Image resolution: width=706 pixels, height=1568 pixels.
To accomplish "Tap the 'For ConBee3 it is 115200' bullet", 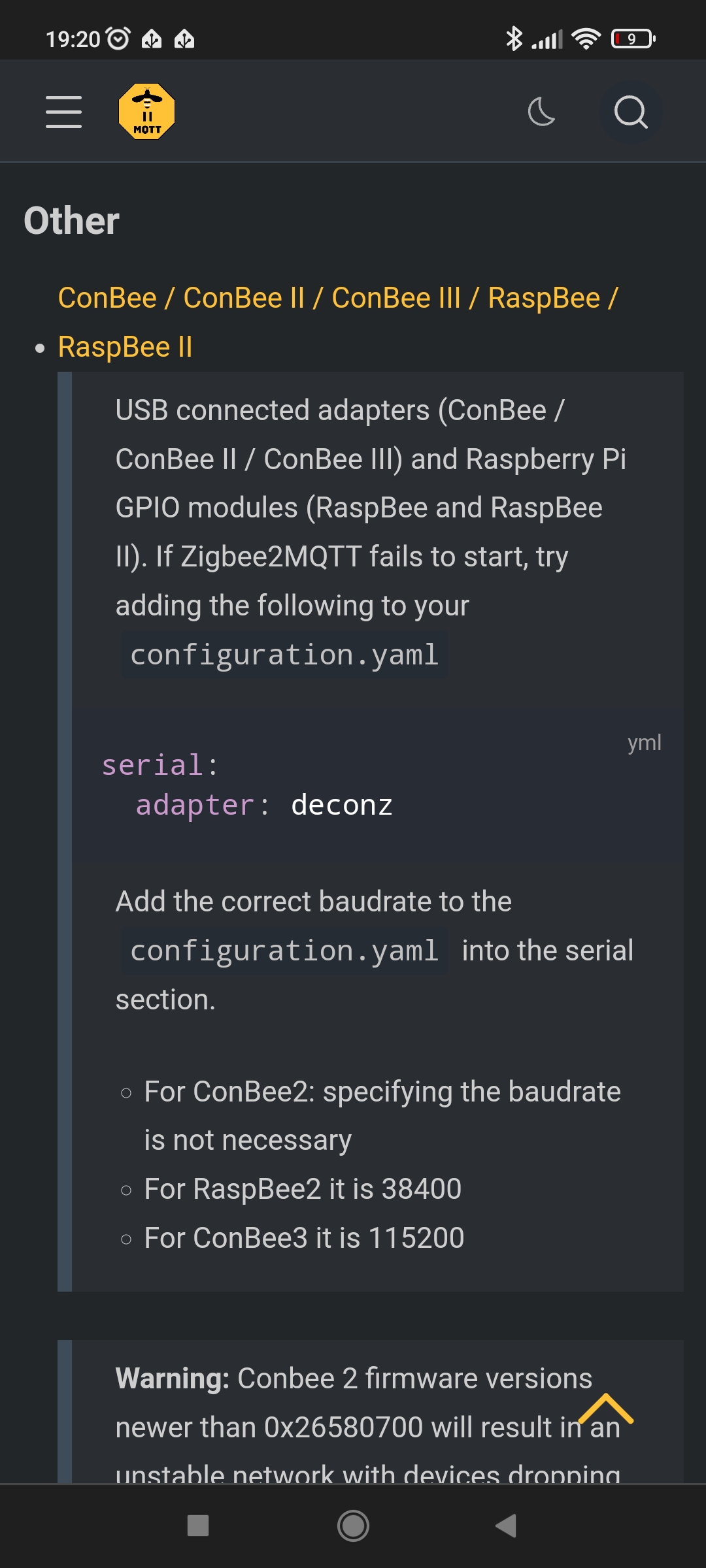I will click(304, 1238).
